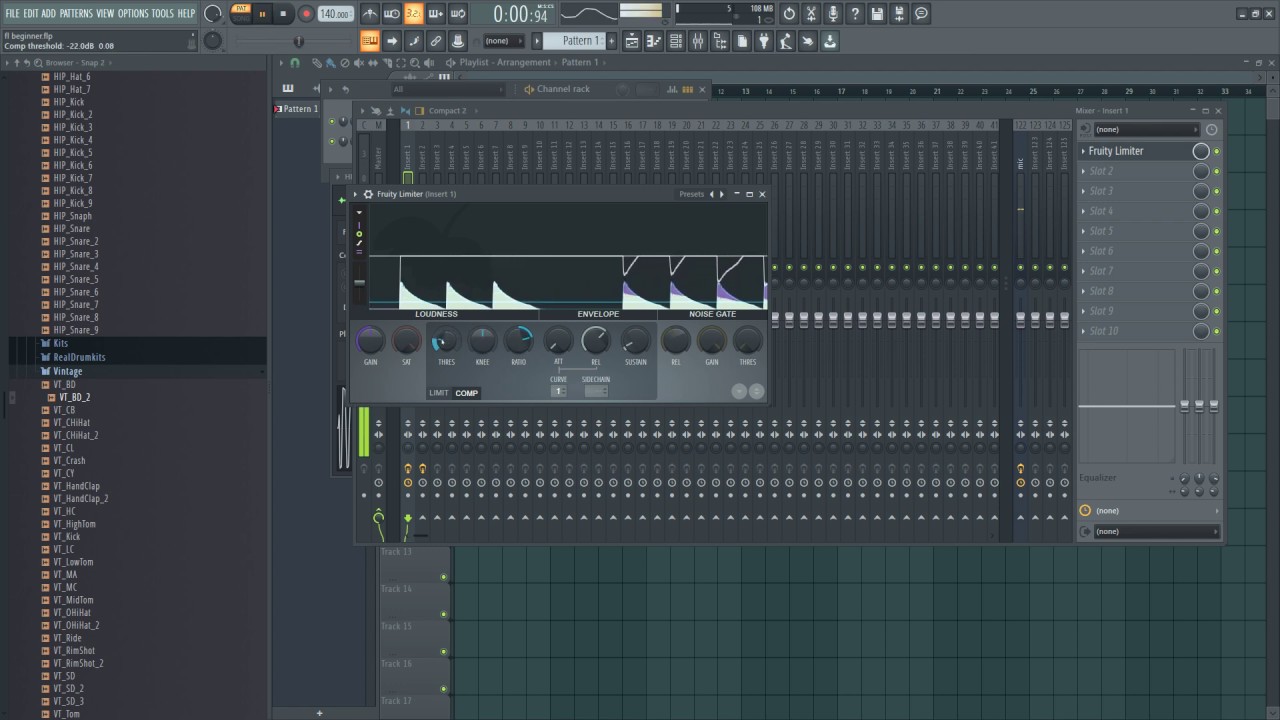Pause playback with the pause button
Viewport: 1280px width, 720px height.
pos(262,14)
